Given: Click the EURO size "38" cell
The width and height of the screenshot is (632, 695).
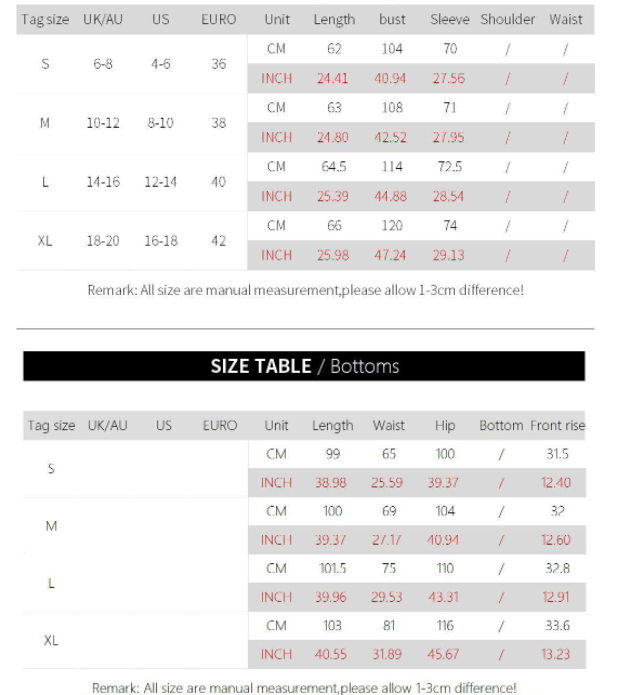Looking at the screenshot, I should point(218,122).
